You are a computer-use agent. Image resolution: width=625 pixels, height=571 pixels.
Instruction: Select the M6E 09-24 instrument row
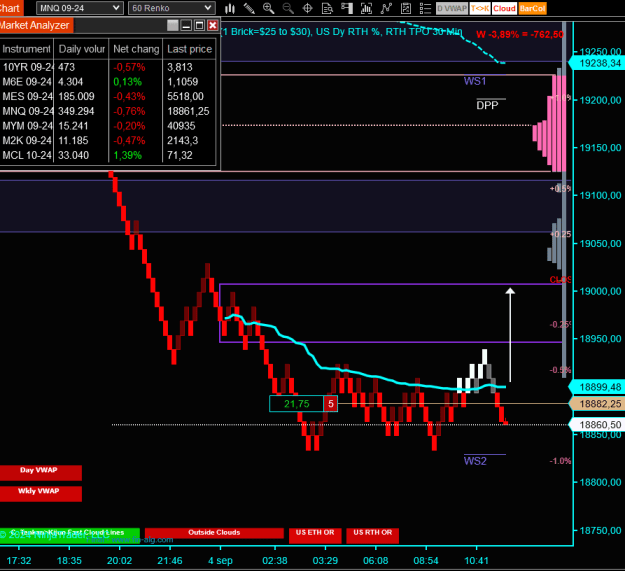tap(108, 82)
